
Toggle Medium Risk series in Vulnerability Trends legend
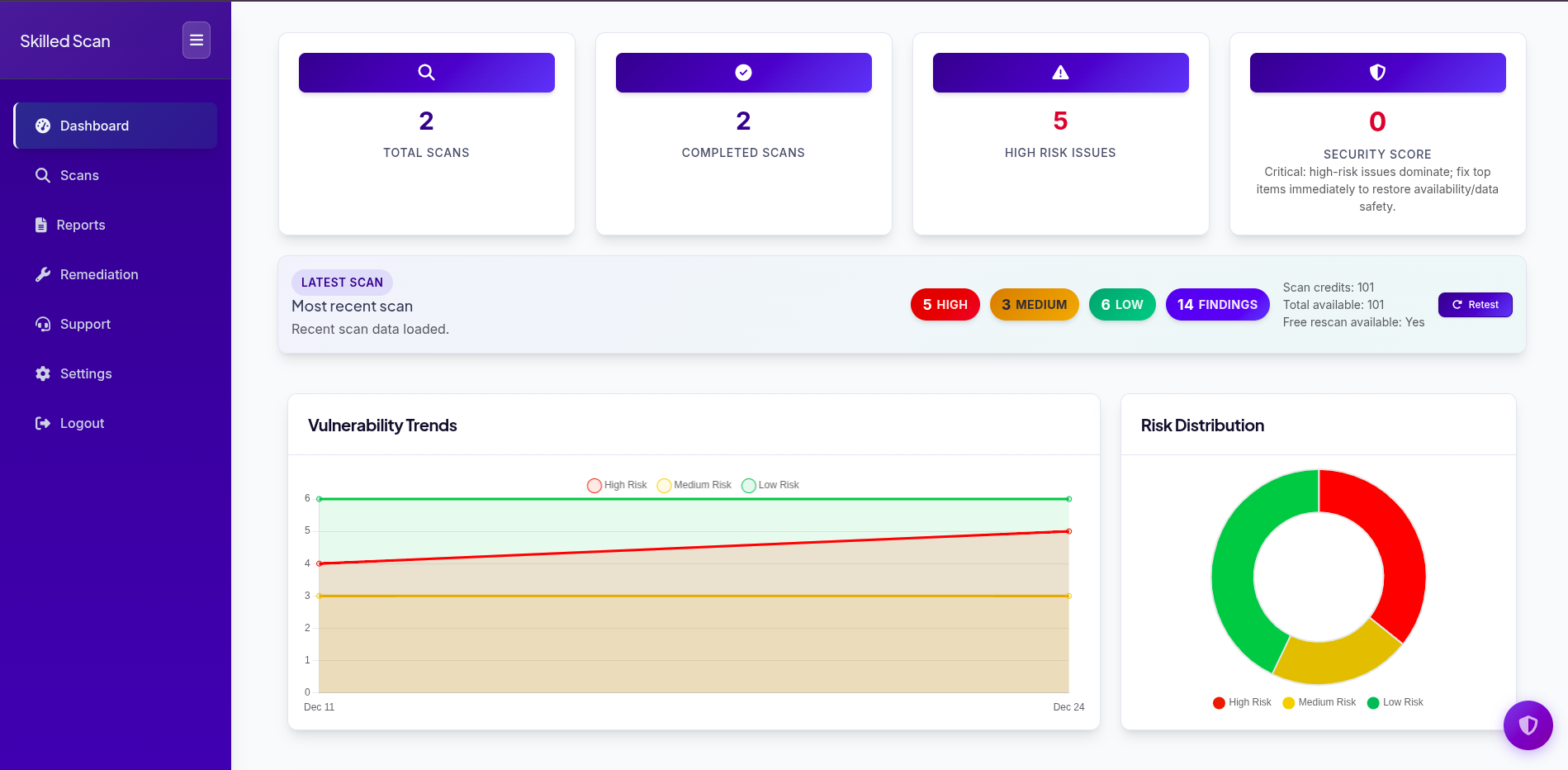(x=694, y=485)
